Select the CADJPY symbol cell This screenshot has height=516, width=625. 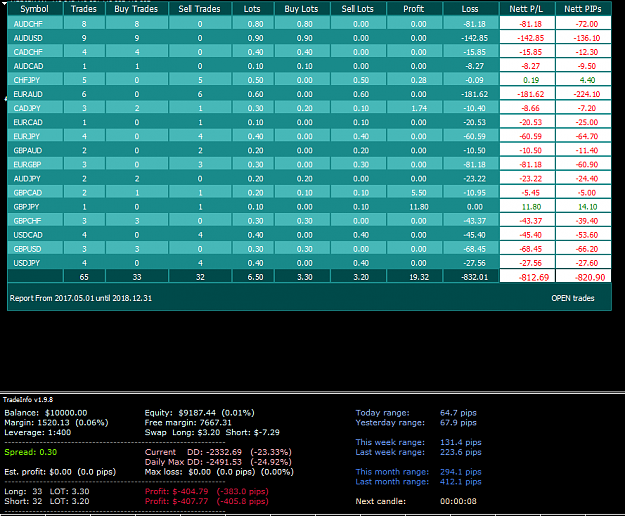click(35, 108)
